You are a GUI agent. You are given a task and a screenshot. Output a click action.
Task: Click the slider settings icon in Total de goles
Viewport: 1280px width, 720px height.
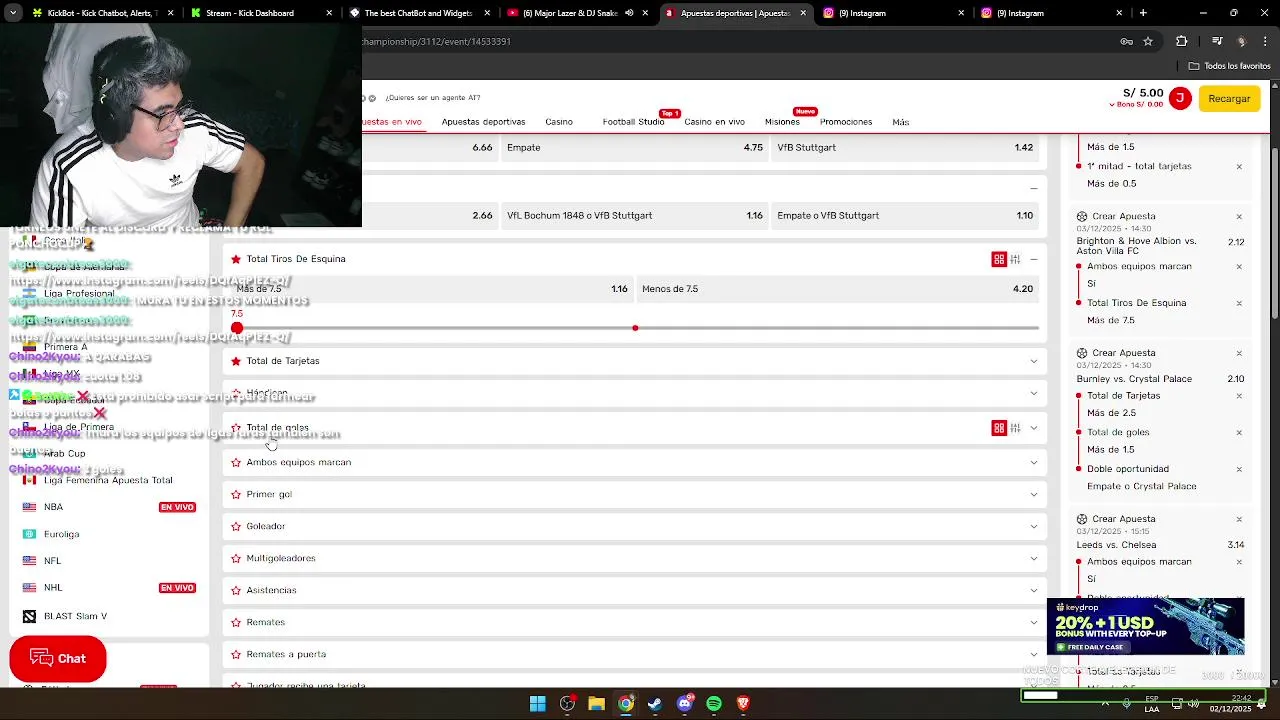(1015, 428)
